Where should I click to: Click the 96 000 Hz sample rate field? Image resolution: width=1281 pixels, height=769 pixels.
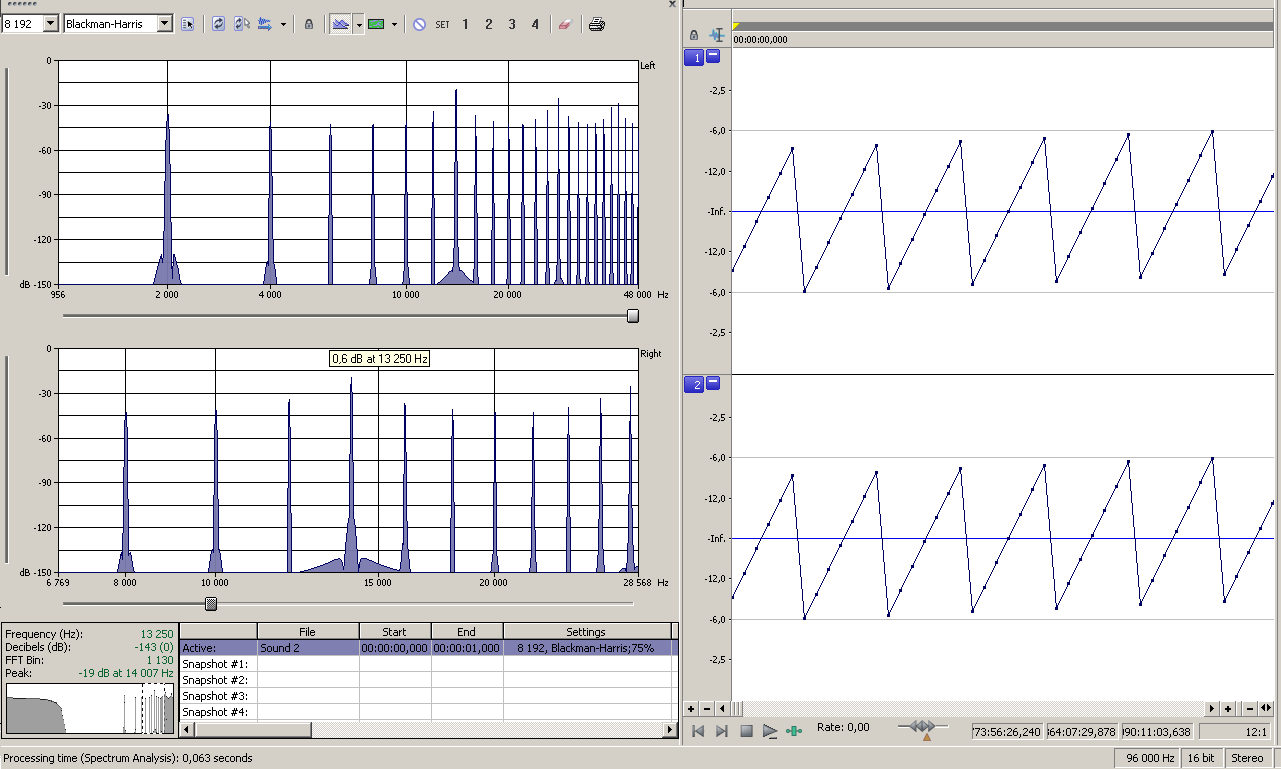1149,758
